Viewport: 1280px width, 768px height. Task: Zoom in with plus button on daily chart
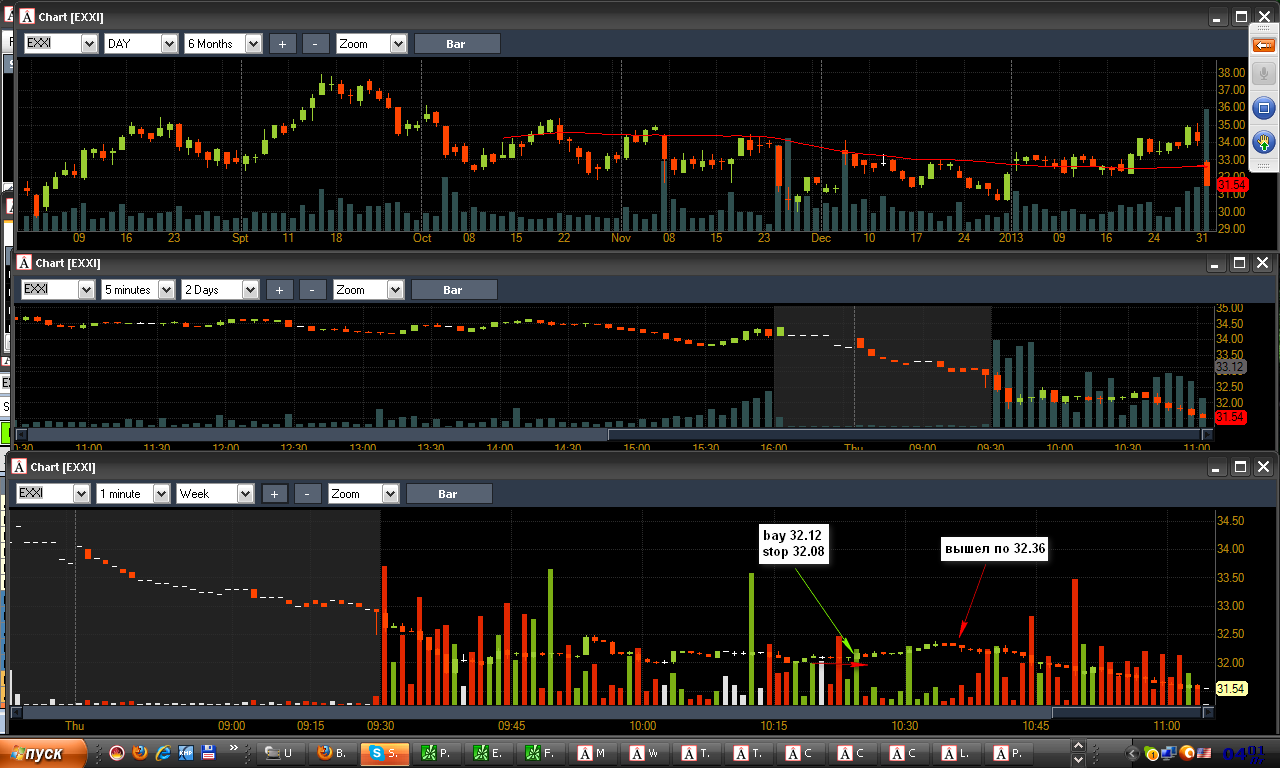click(x=282, y=44)
